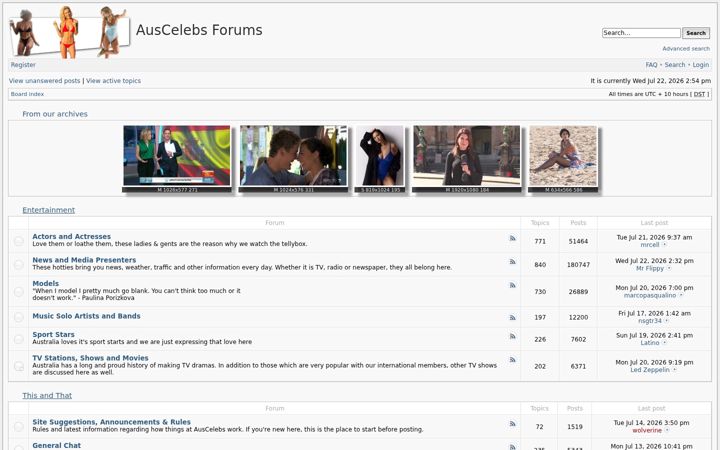The image size is (720, 450).
Task: Open archive thumbnail of couple face to face
Action: (293, 158)
